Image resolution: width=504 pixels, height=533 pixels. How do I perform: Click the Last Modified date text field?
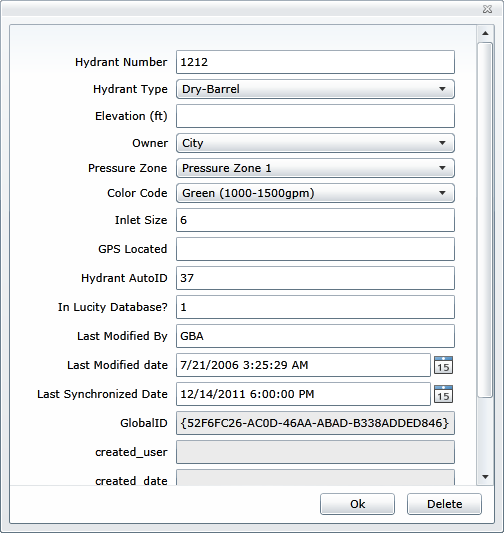click(303, 365)
